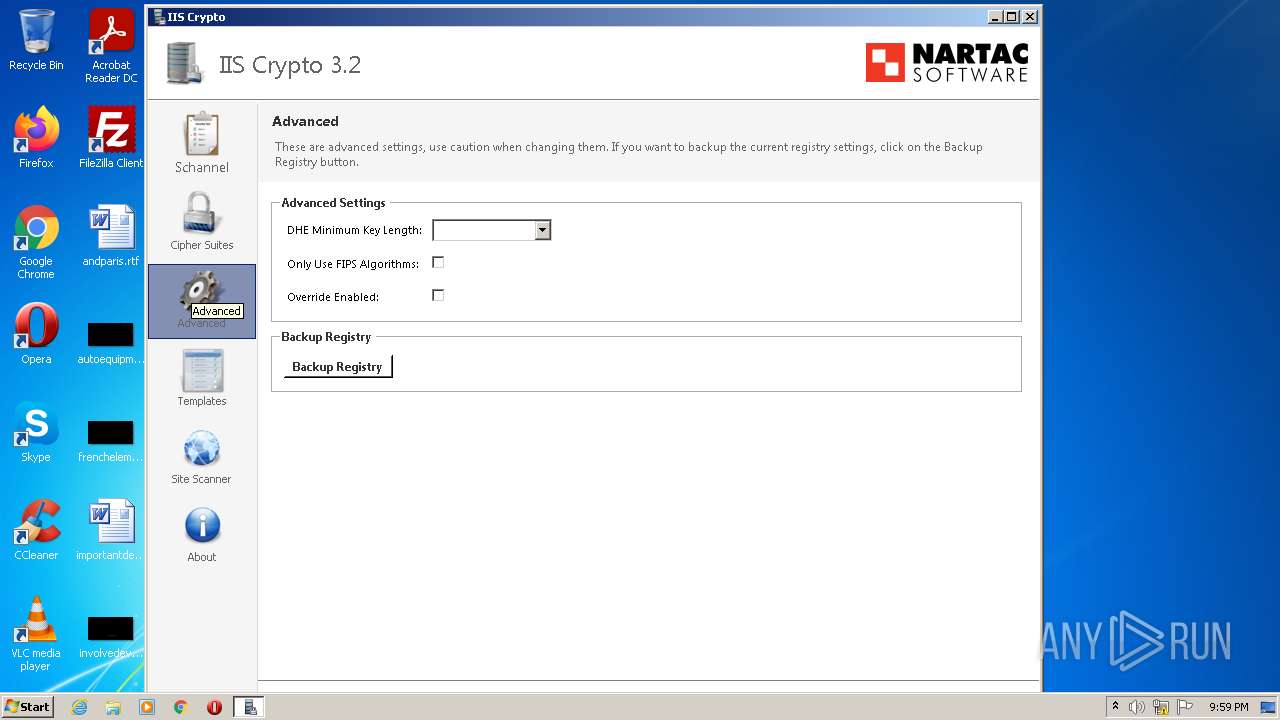Click the Windows Start button
The height and width of the screenshot is (720, 1280).
pyautogui.click(x=28, y=706)
